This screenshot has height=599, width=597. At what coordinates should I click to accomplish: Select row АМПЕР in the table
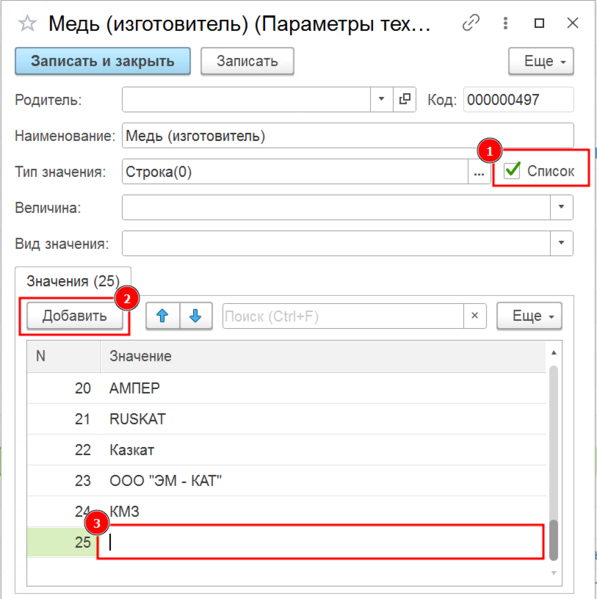pos(286,388)
